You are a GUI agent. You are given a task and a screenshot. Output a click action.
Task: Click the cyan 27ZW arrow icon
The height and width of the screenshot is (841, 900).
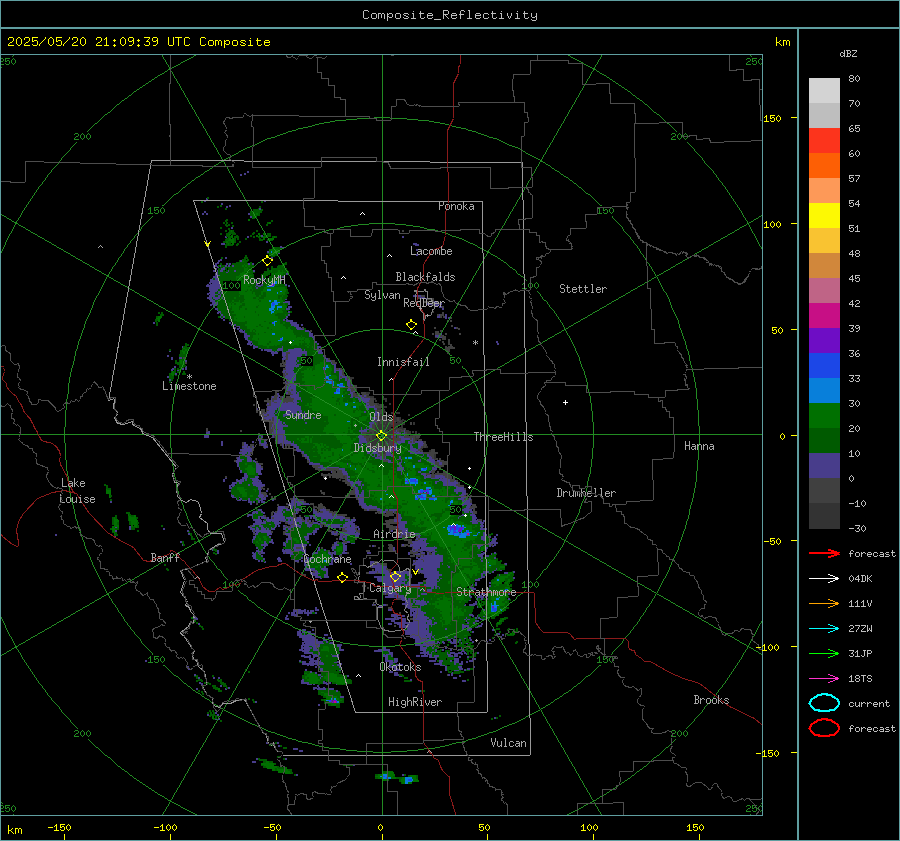click(x=824, y=629)
